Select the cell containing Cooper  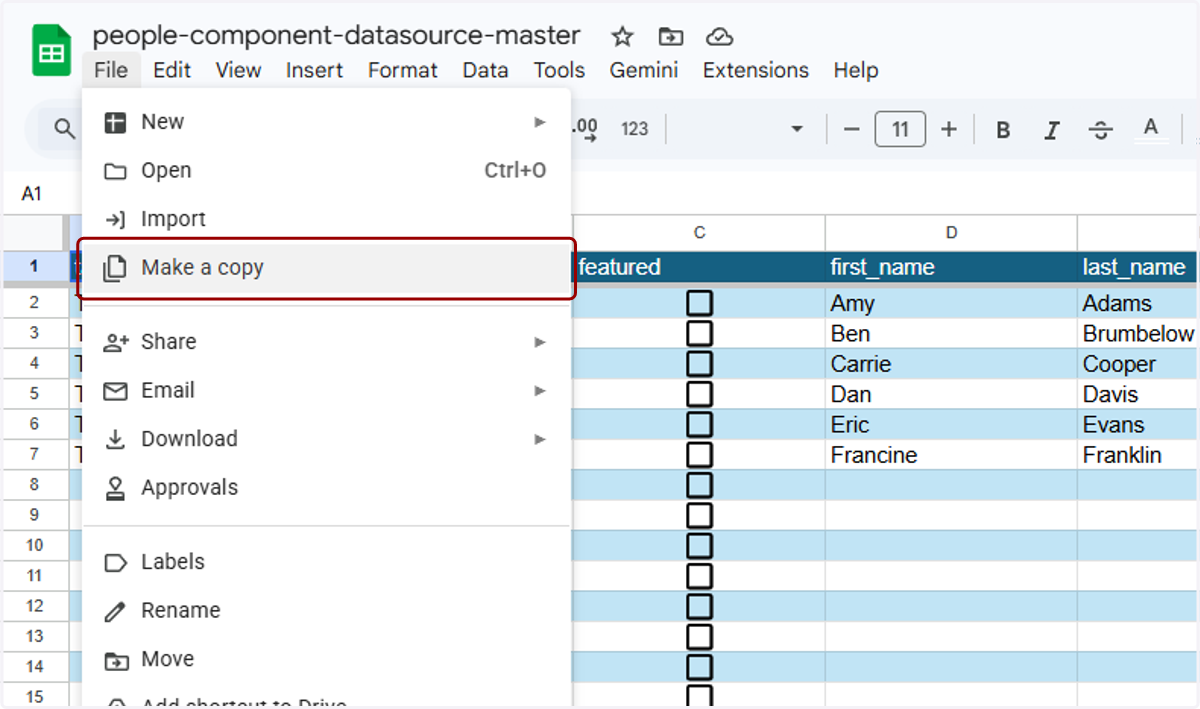pyautogui.click(x=1138, y=364)
